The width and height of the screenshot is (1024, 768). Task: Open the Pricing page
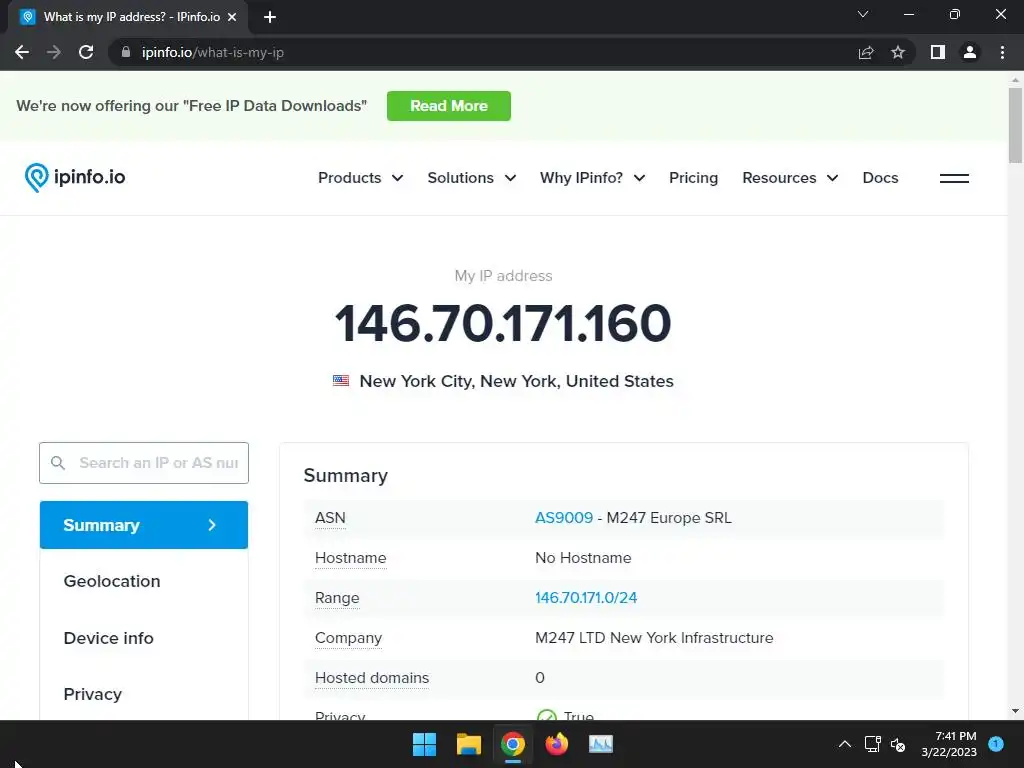pyautogui.click(x=693, y=178)
